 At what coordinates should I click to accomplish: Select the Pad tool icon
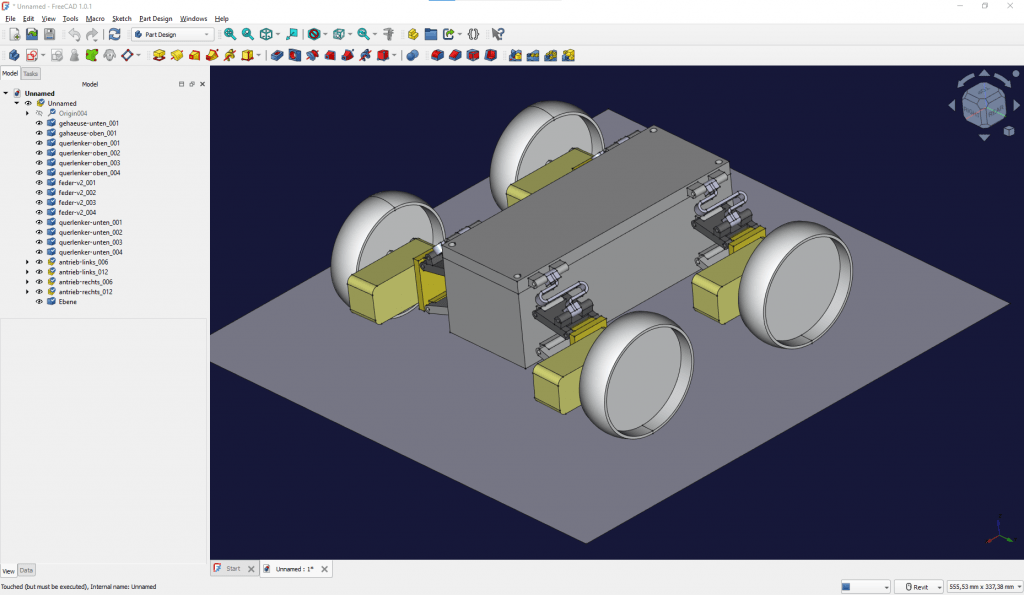pyautogui.click(x=159, y=56)
